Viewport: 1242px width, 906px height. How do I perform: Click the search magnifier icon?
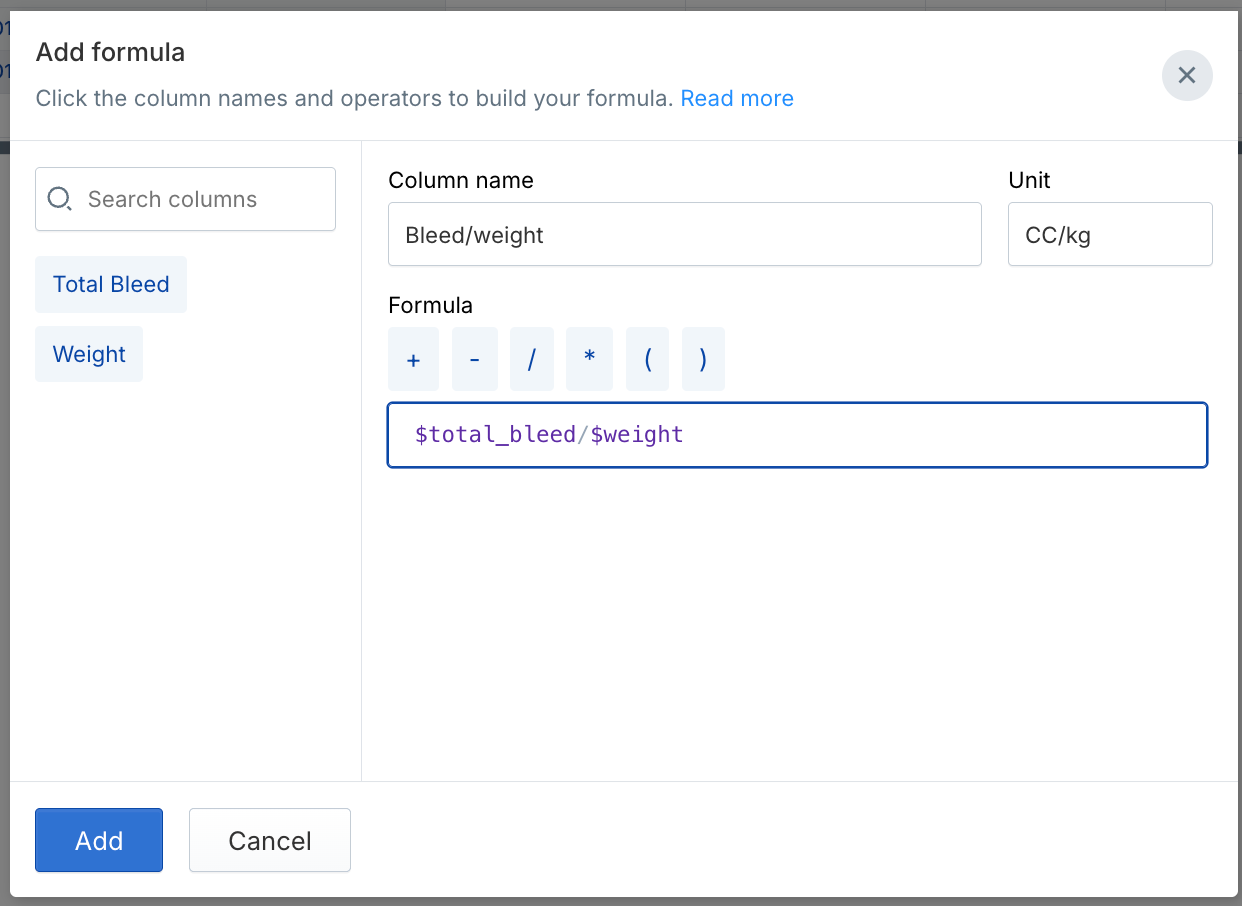pos(60,199)
